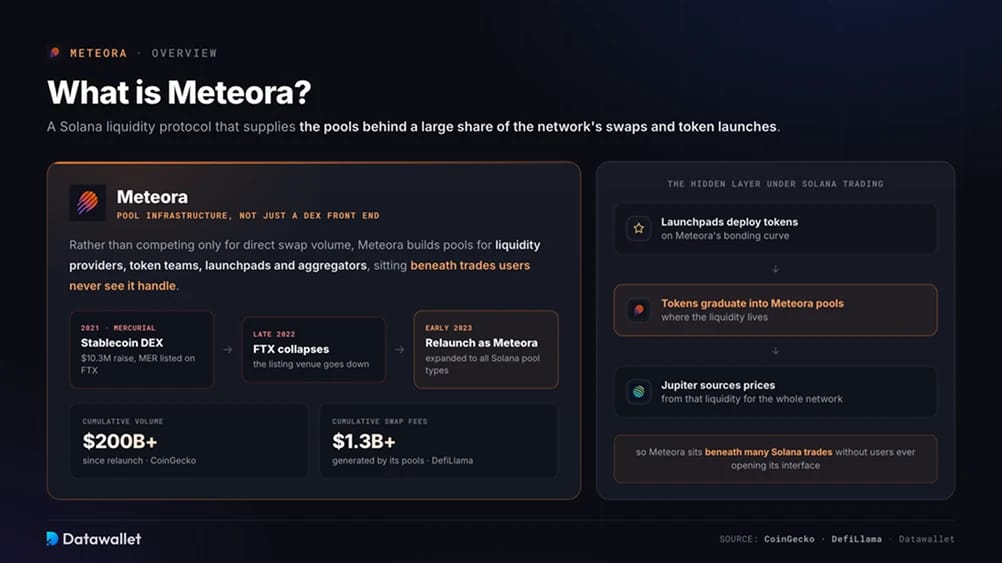This screenshot has width=1002, height=563.
Task: Click 'THE HIDDEN LAYER UNDER SOLANA TRADING' heading
Action: pos(775,183)
